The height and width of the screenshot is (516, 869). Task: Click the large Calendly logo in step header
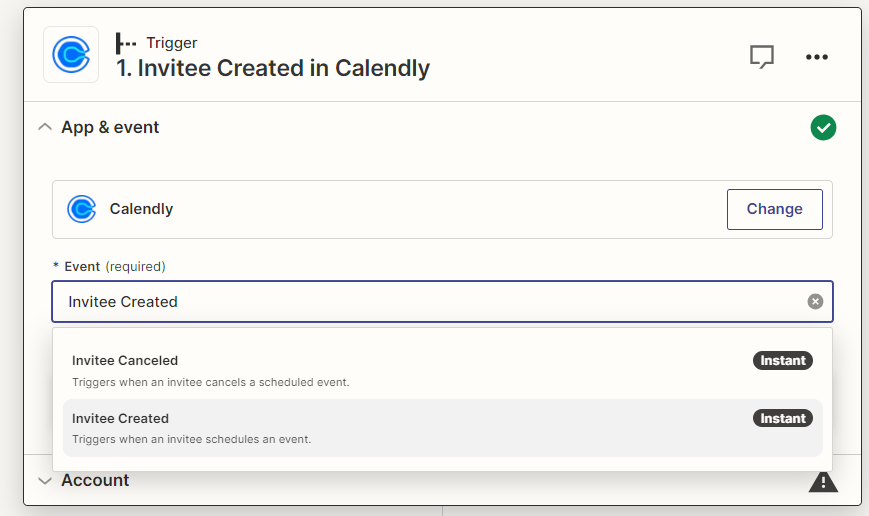click(x=71, y=54)
